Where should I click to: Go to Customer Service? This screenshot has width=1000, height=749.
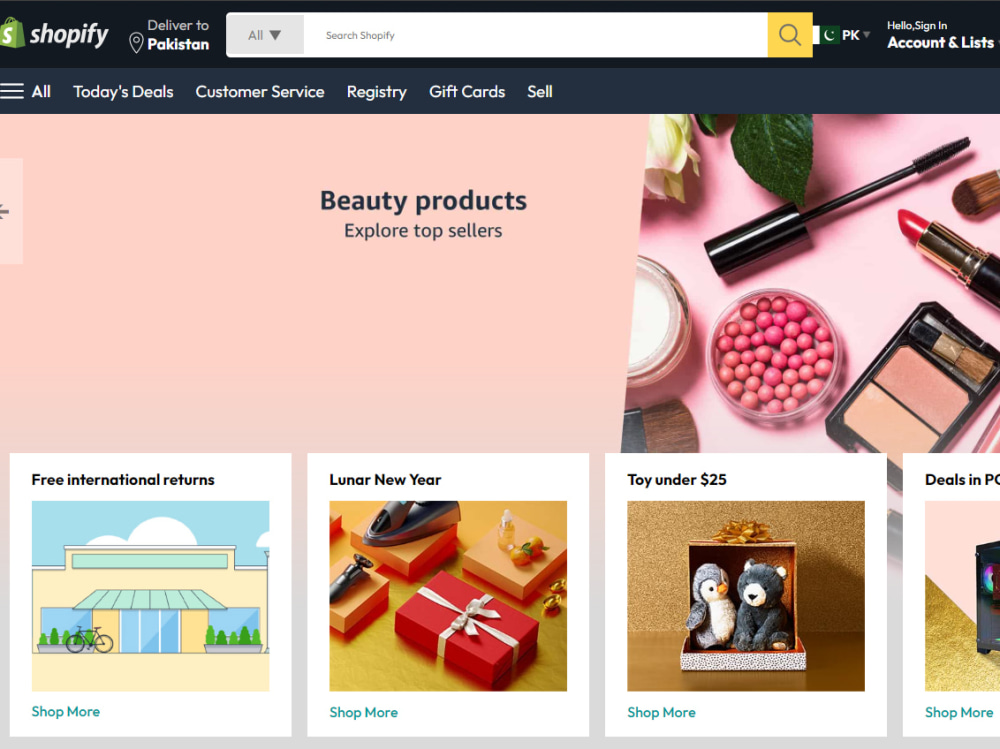[260, 92]
